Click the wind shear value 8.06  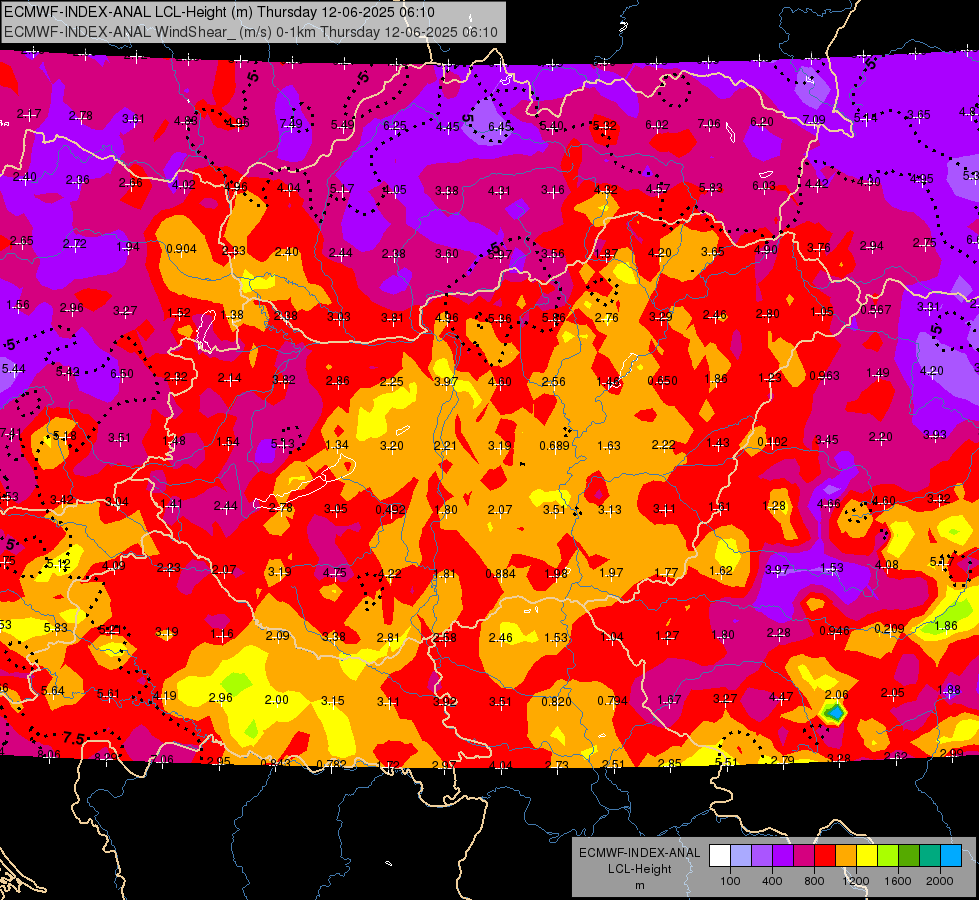pos(49,754)
